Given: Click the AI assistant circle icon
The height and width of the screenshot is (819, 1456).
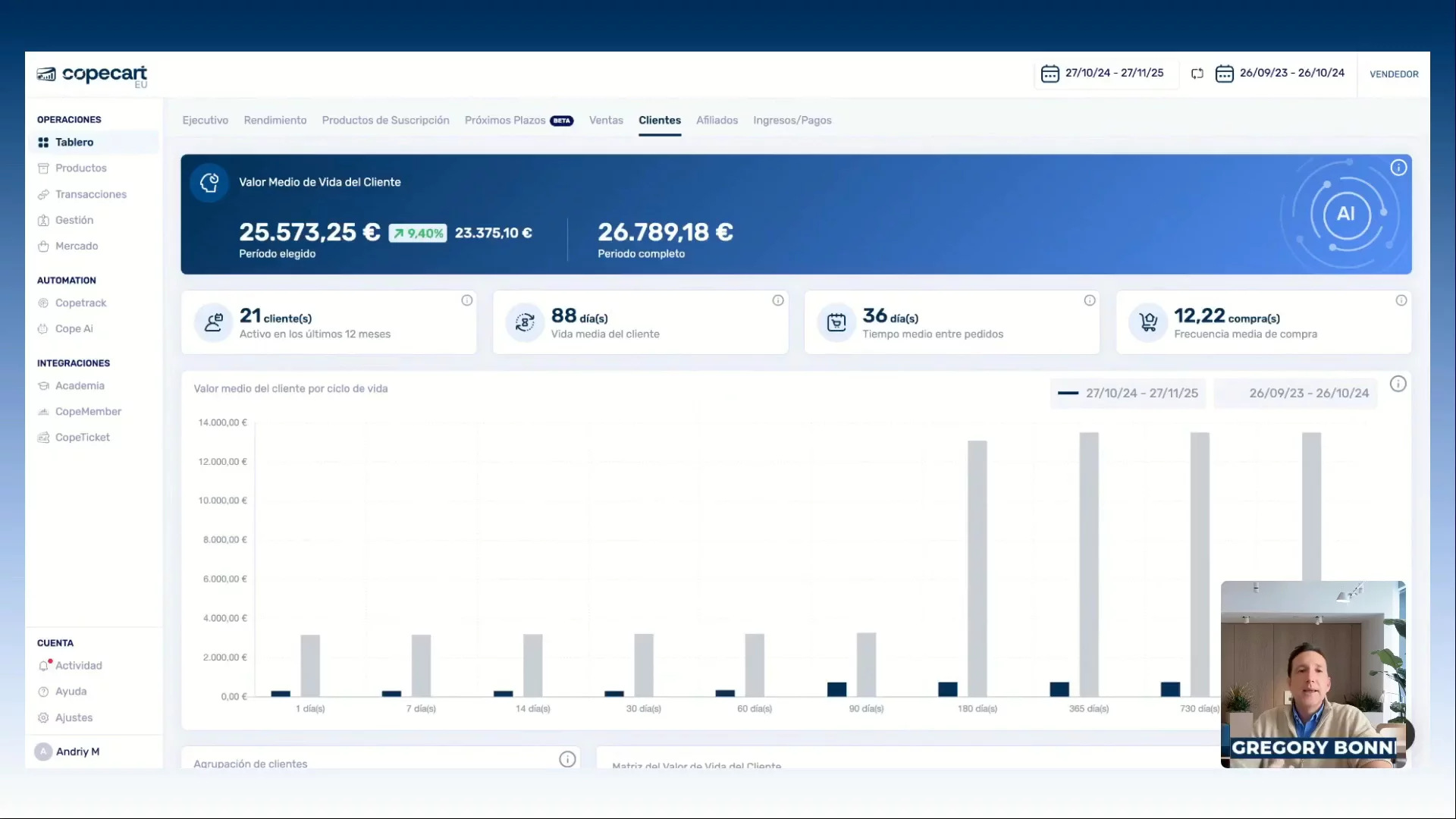Looking at the screenshot, I should coord(1346,214).
